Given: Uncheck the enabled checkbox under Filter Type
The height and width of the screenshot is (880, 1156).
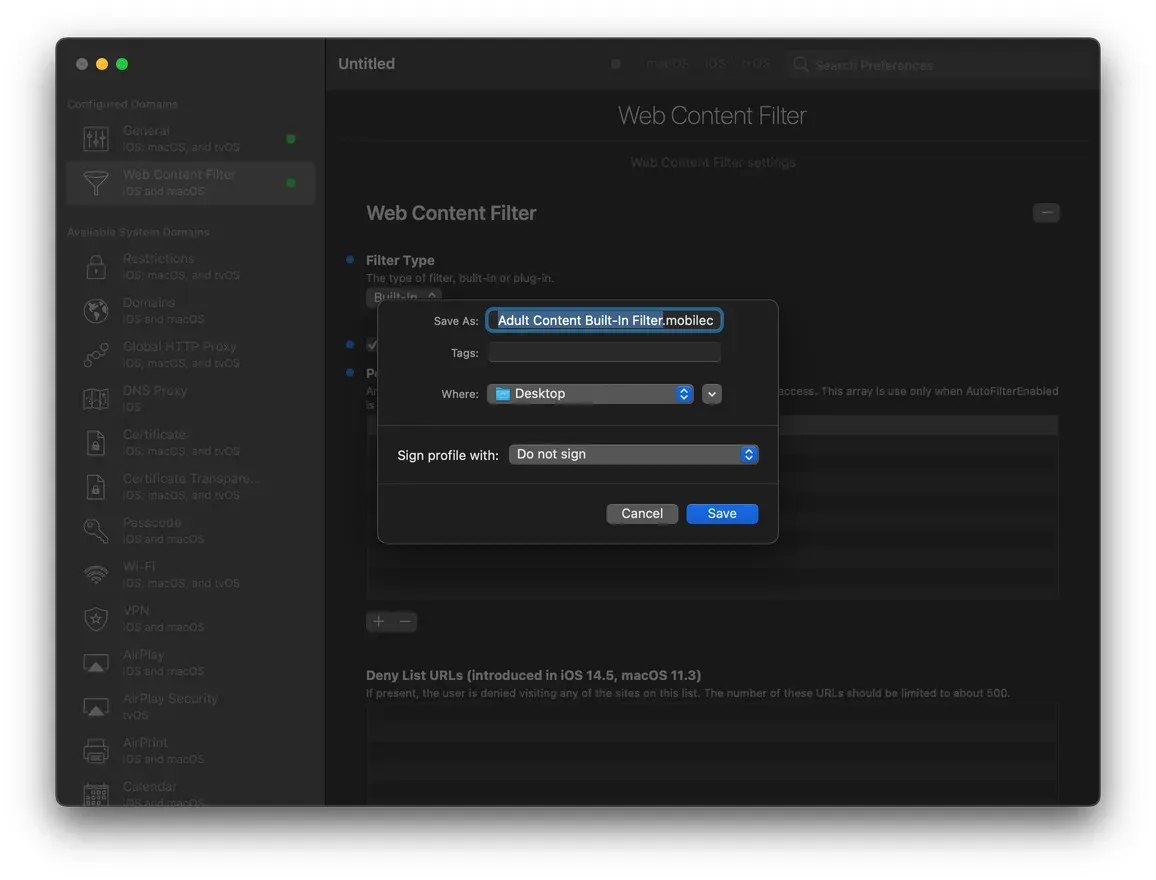Looking at the screenshot, I should click(371, 344).
